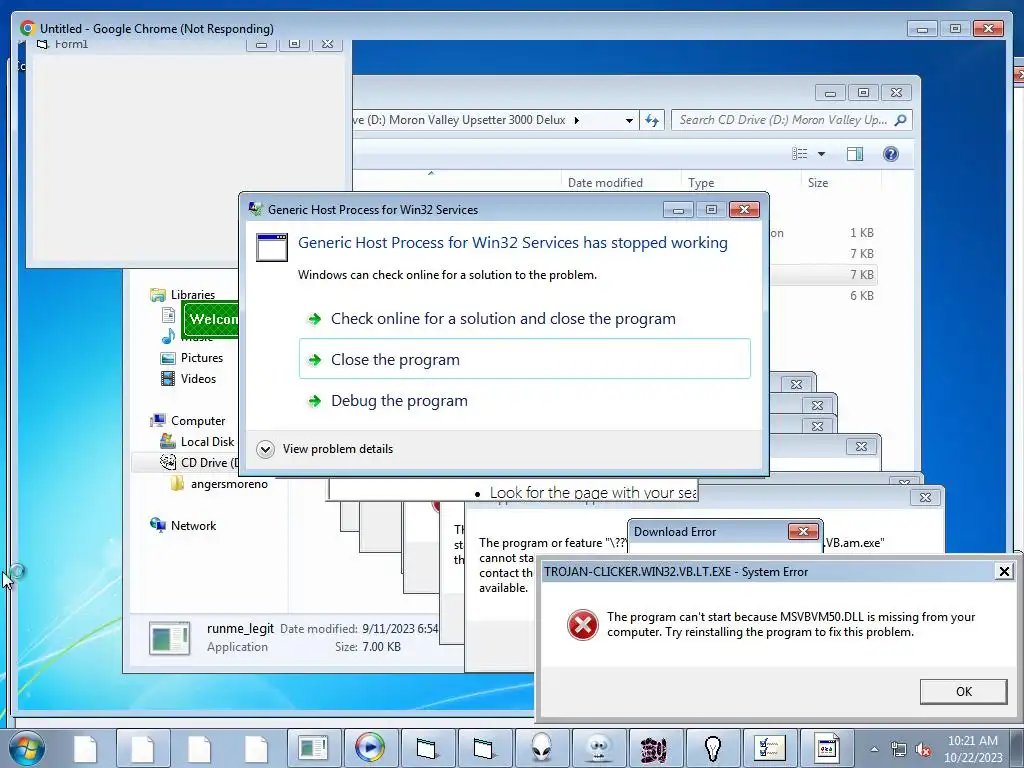1024x768 pixels.
Task: Show hidden system tray icons
Action: coord(874,749)
